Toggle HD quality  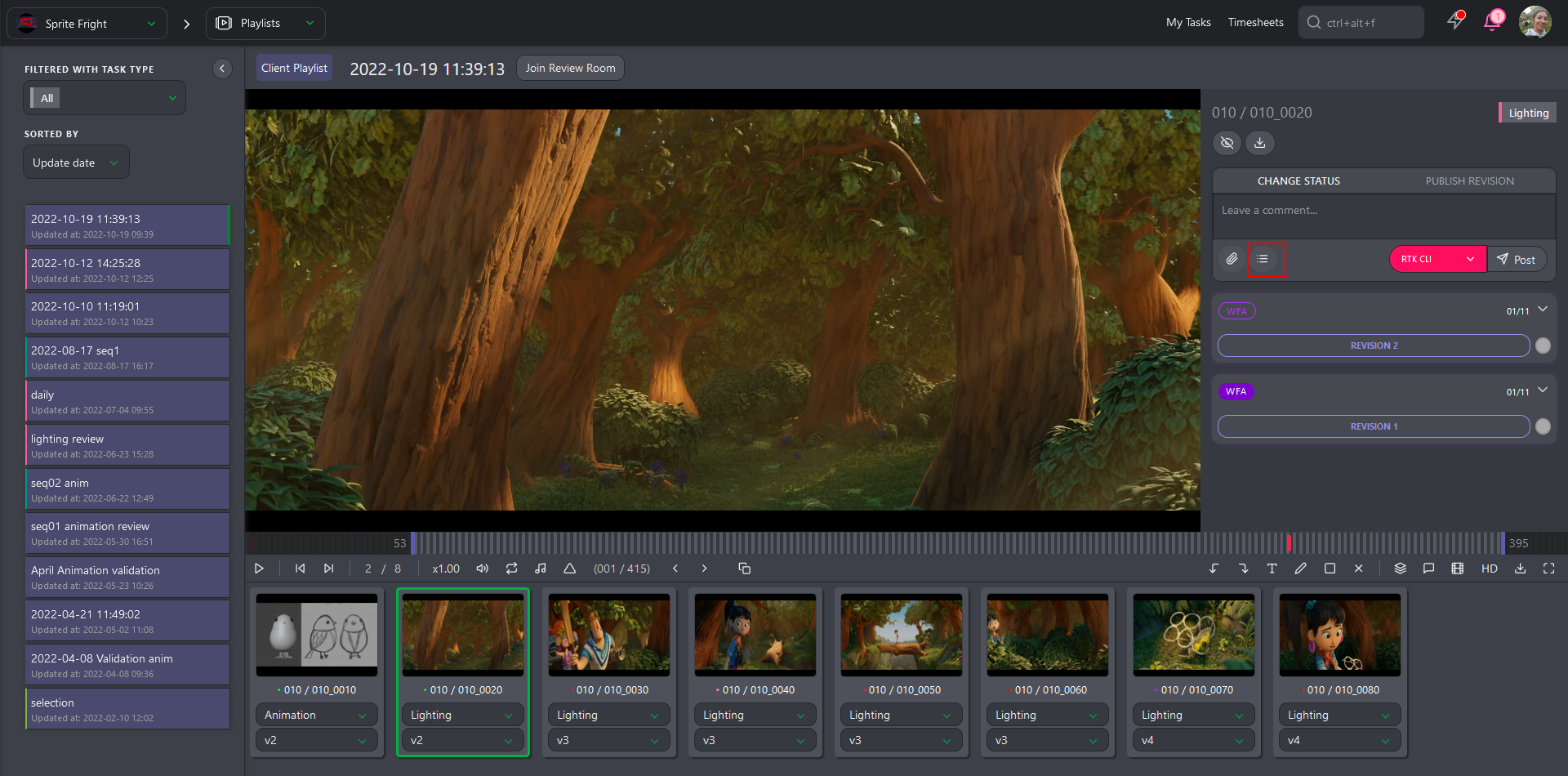[1490, 569]
